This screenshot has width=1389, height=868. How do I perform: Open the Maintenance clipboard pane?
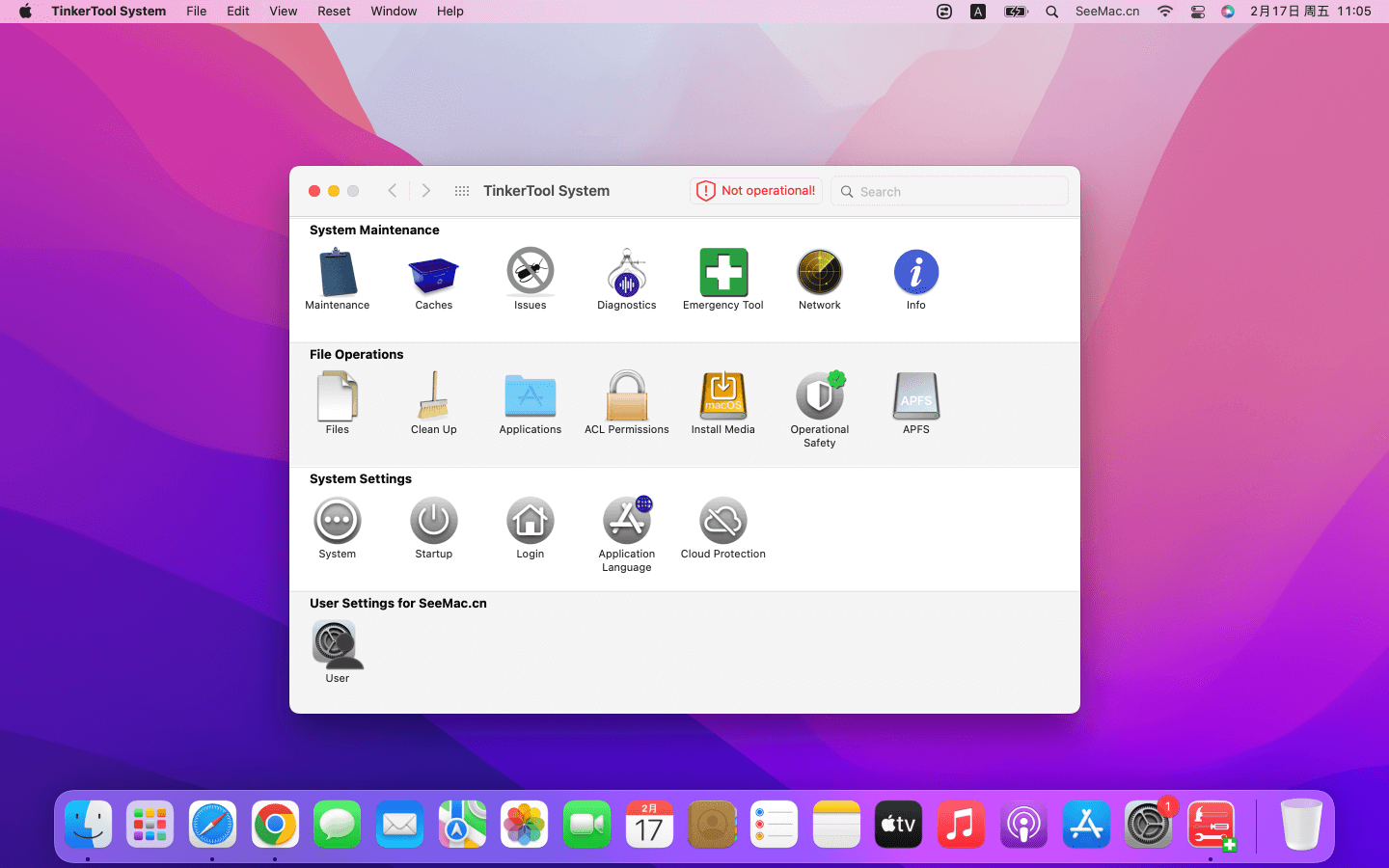pyautogui.click(x=337, y=273)
